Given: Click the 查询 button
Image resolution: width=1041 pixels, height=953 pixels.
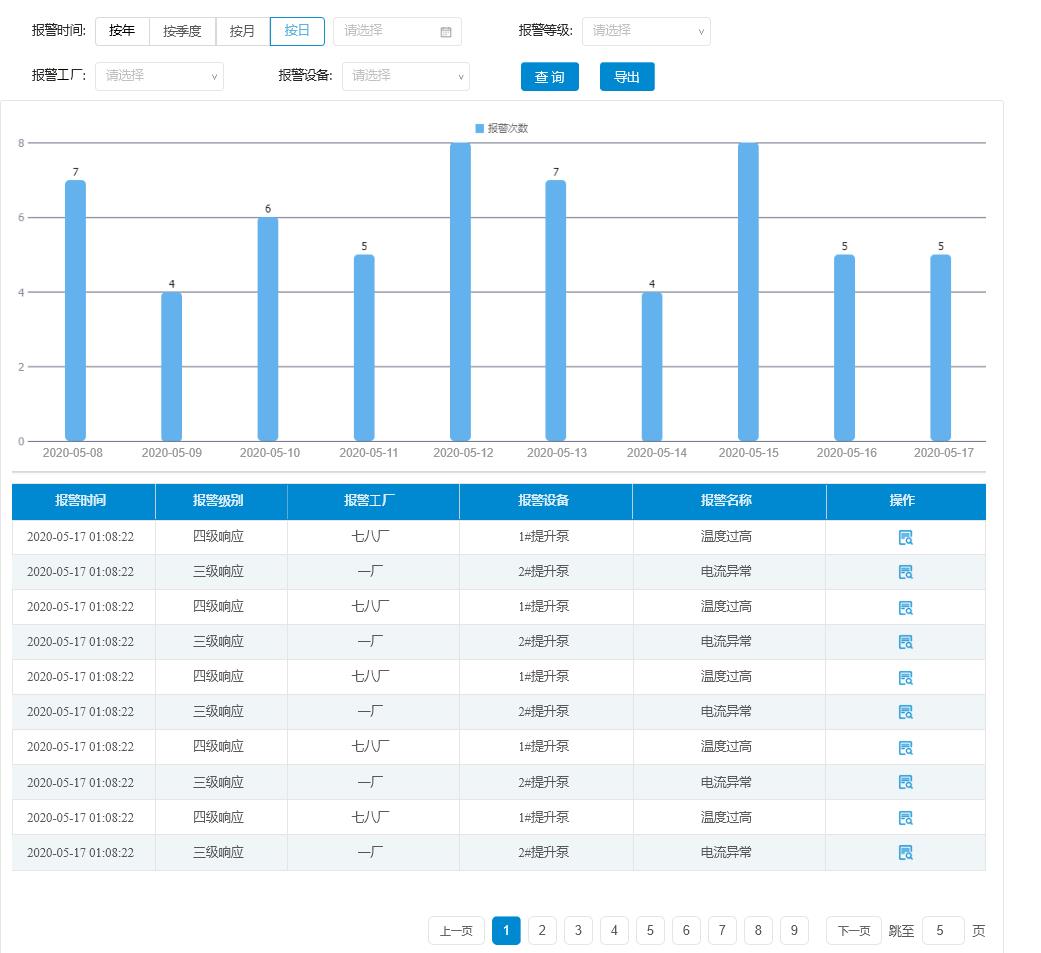Looking at the screenshot, I should tap(549, 77).
